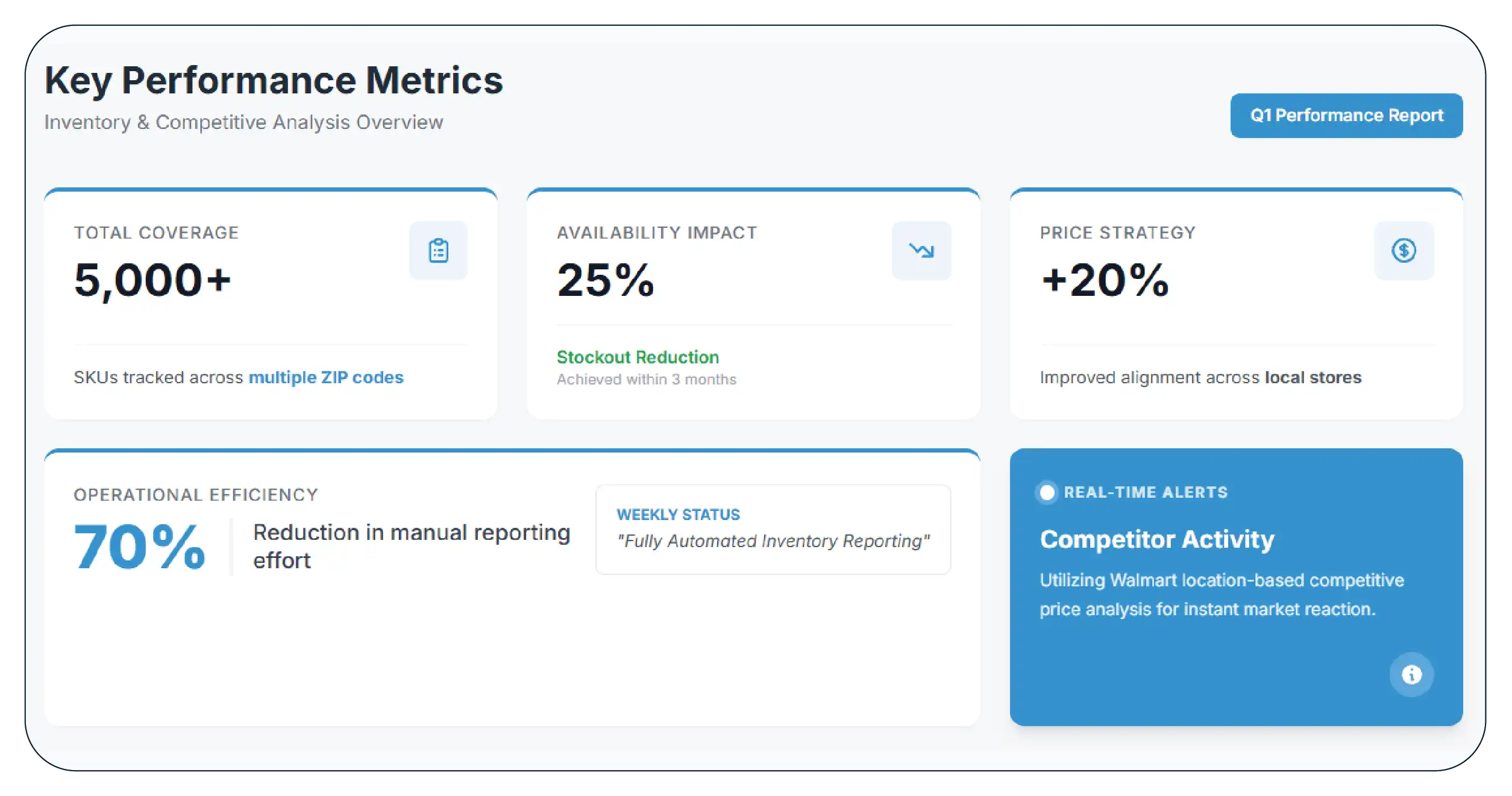Open the Q1 Performance Report
Image resolution: width=1512 pixels, height=796 pixels.
coord(1346,115)
